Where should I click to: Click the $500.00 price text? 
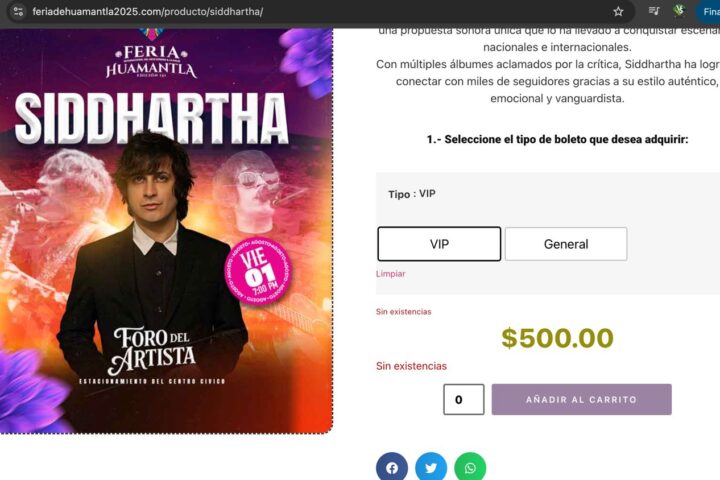557,338
